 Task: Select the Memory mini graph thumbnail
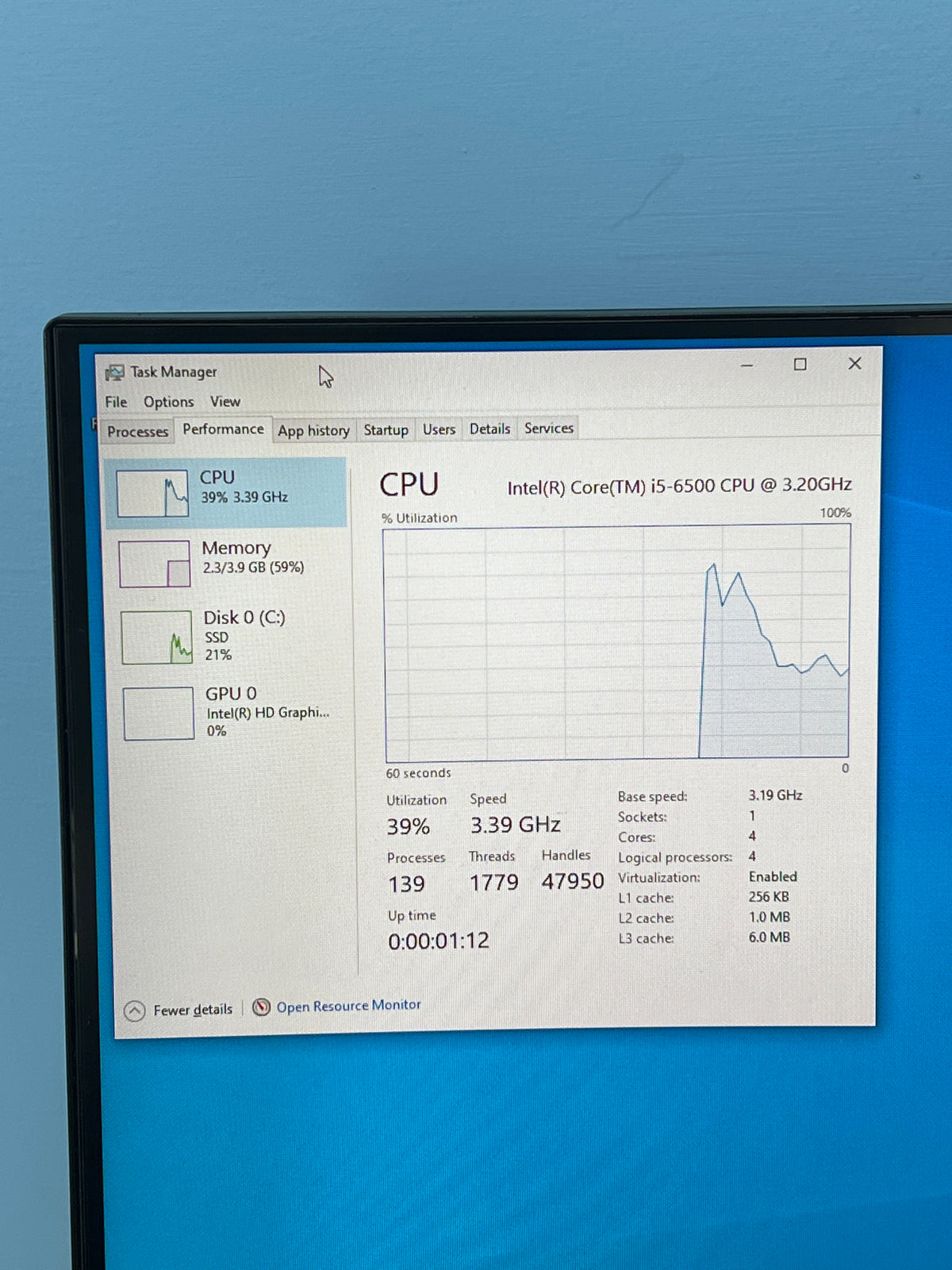pos(155,564)
